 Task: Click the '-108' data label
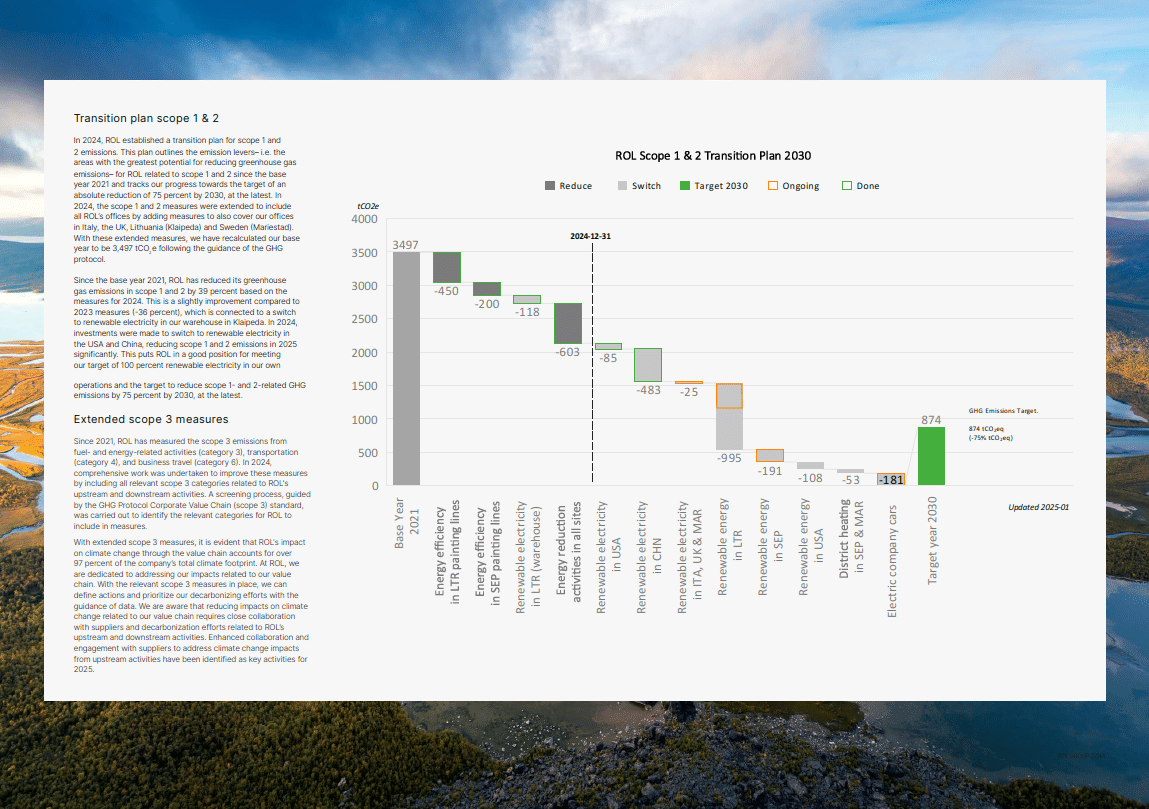pyautogui.click(x=810, y=478)
